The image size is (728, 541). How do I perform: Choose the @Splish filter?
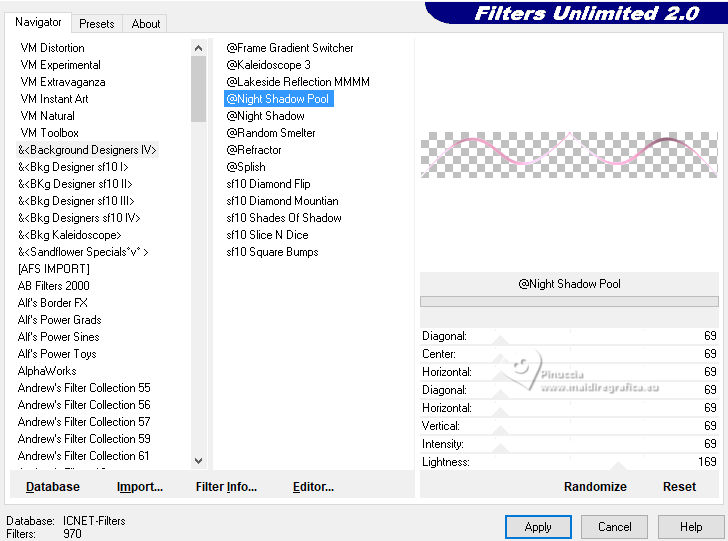[246, 167]
